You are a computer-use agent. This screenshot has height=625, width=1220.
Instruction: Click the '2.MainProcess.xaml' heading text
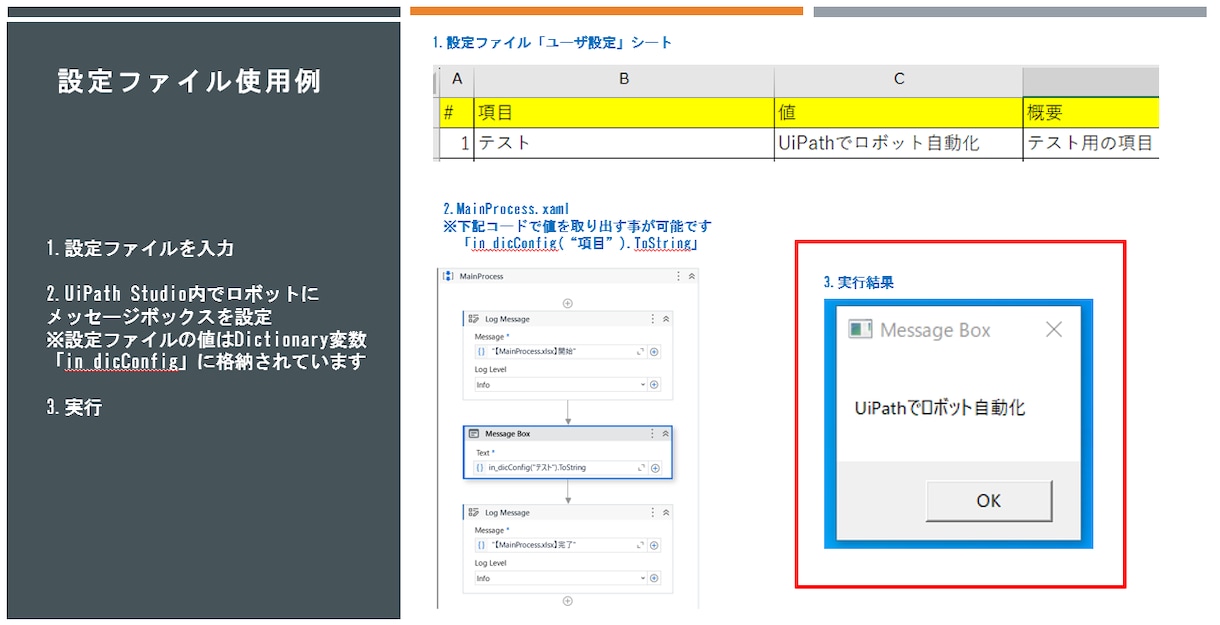pos(506,209)
